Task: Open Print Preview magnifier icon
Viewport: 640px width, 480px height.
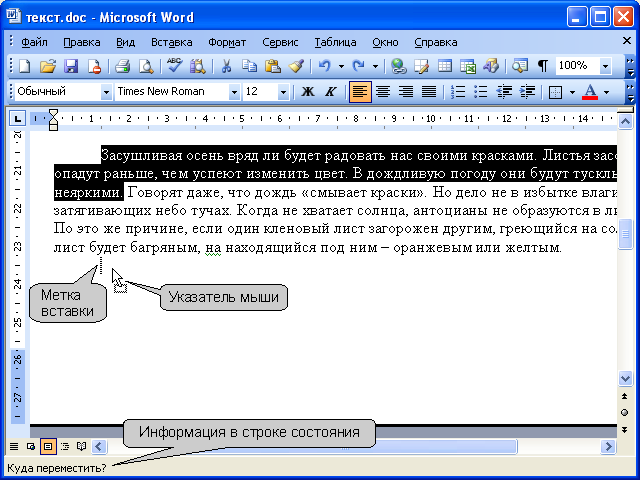Action: click(x=146, y=66)
